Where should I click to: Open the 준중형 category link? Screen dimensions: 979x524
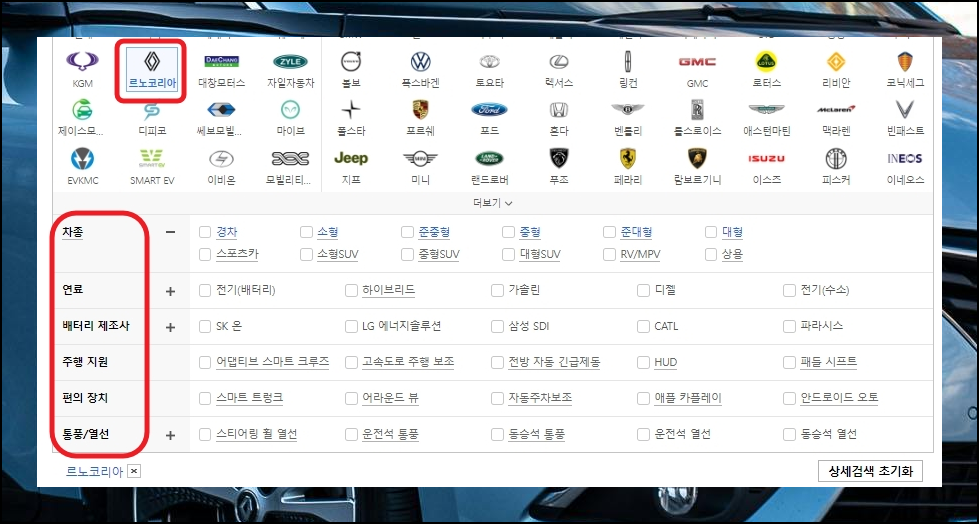(435, 232)
